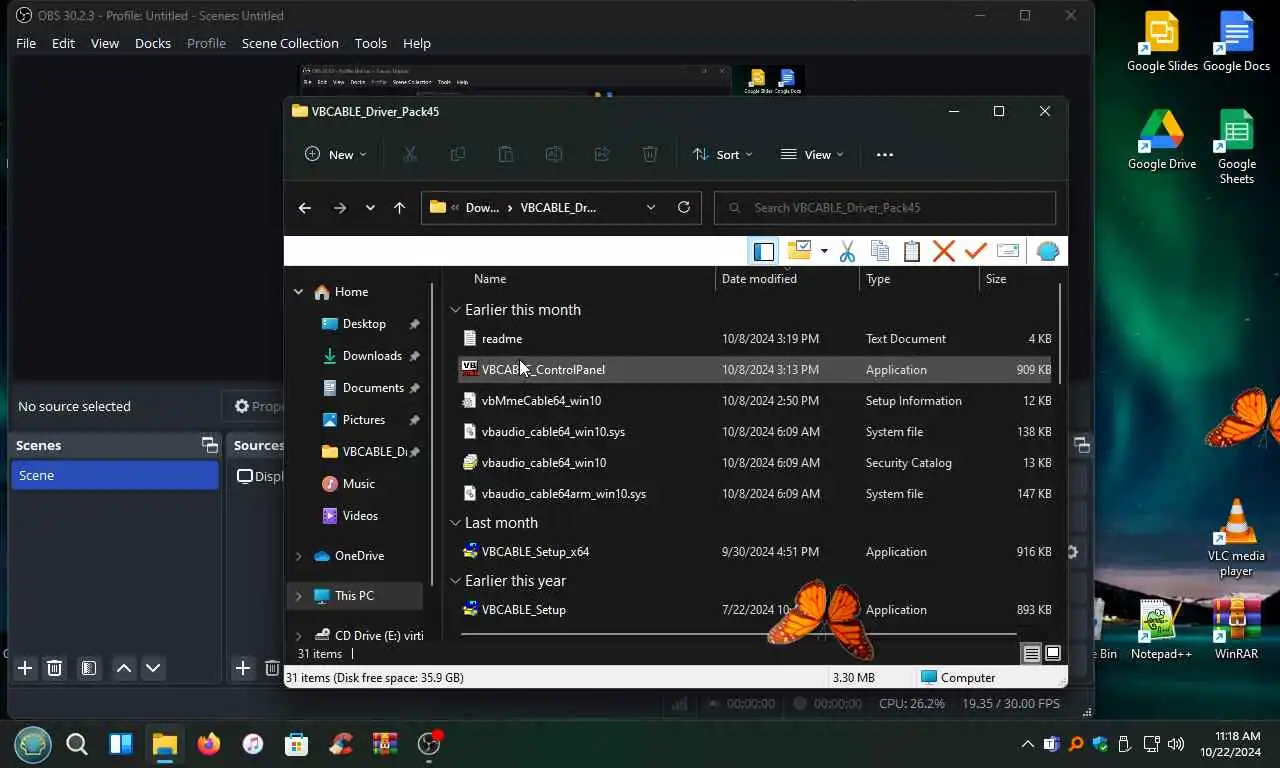The height and width of the screenshot is (768, 1280).
Task: Go up one folder level in Explorer
Action: (399, 208)
